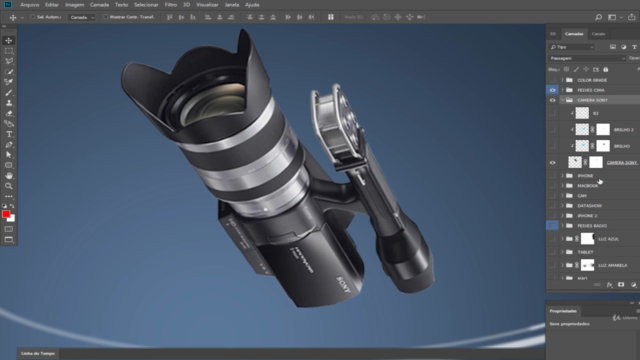Select the Rectangular Marquee tool
This screenshot has height=360, width=640.
click(x=9, y=51)
